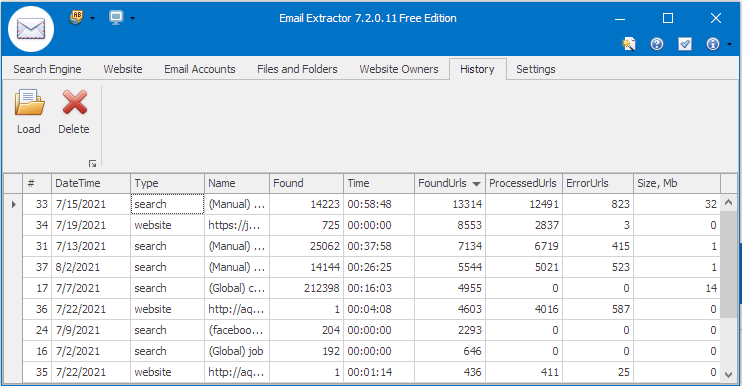Sort by the Size, Mb column header
Viewport: 742px width, 386px height.
pos(677,183)
